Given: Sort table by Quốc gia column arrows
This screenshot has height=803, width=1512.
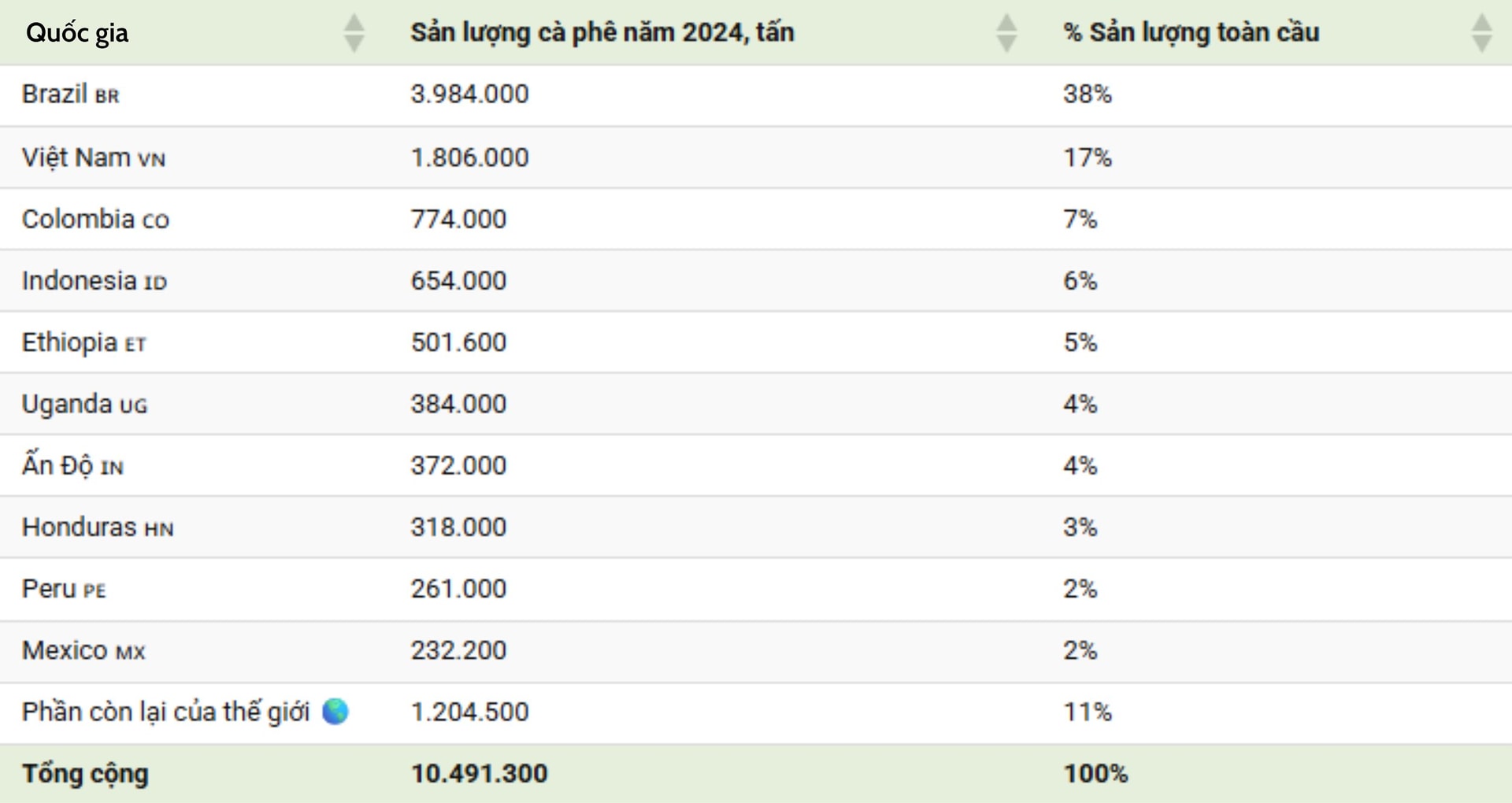Looking at the screenshot, I should point(354,33).
